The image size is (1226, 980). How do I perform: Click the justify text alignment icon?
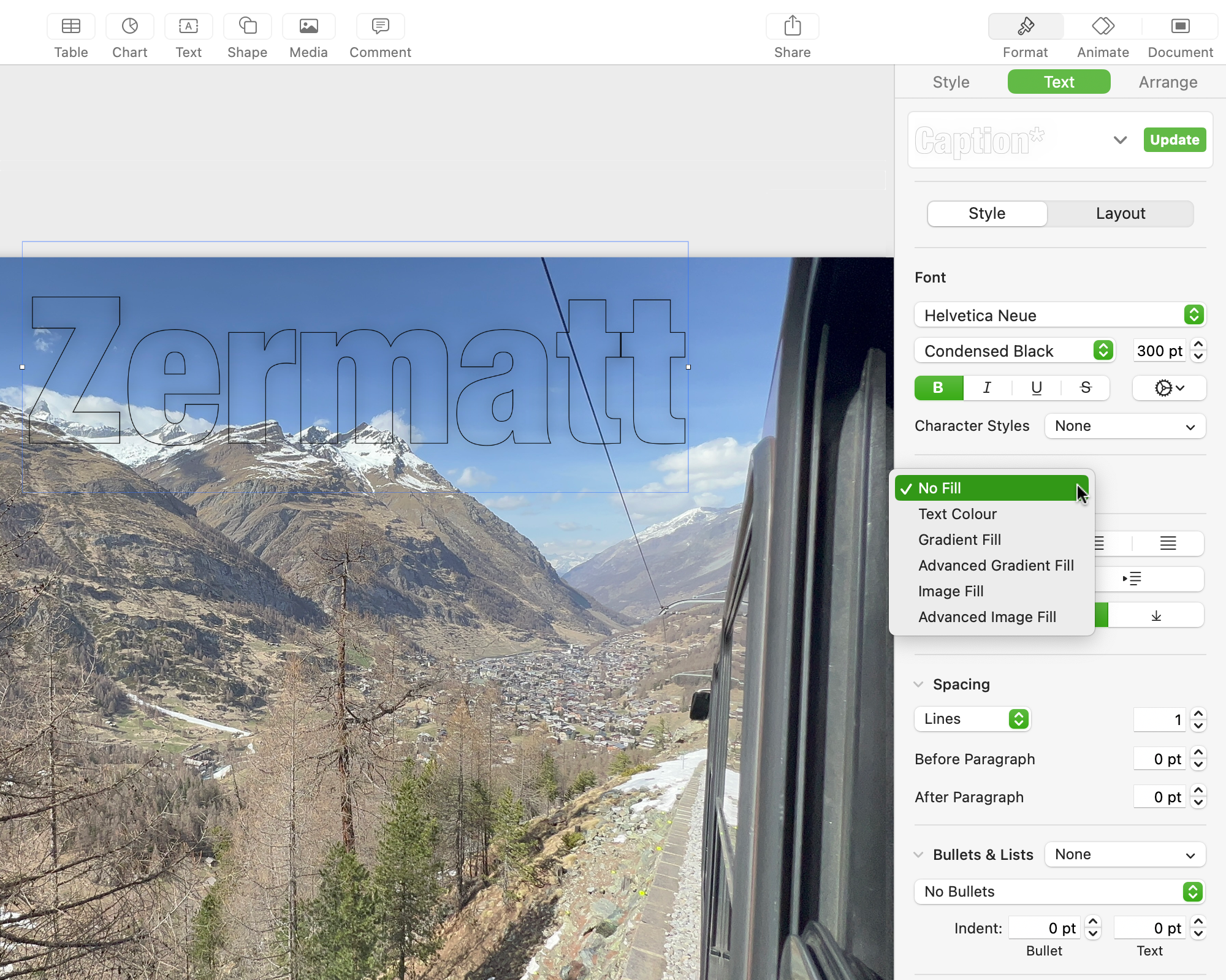(1168, 543)
